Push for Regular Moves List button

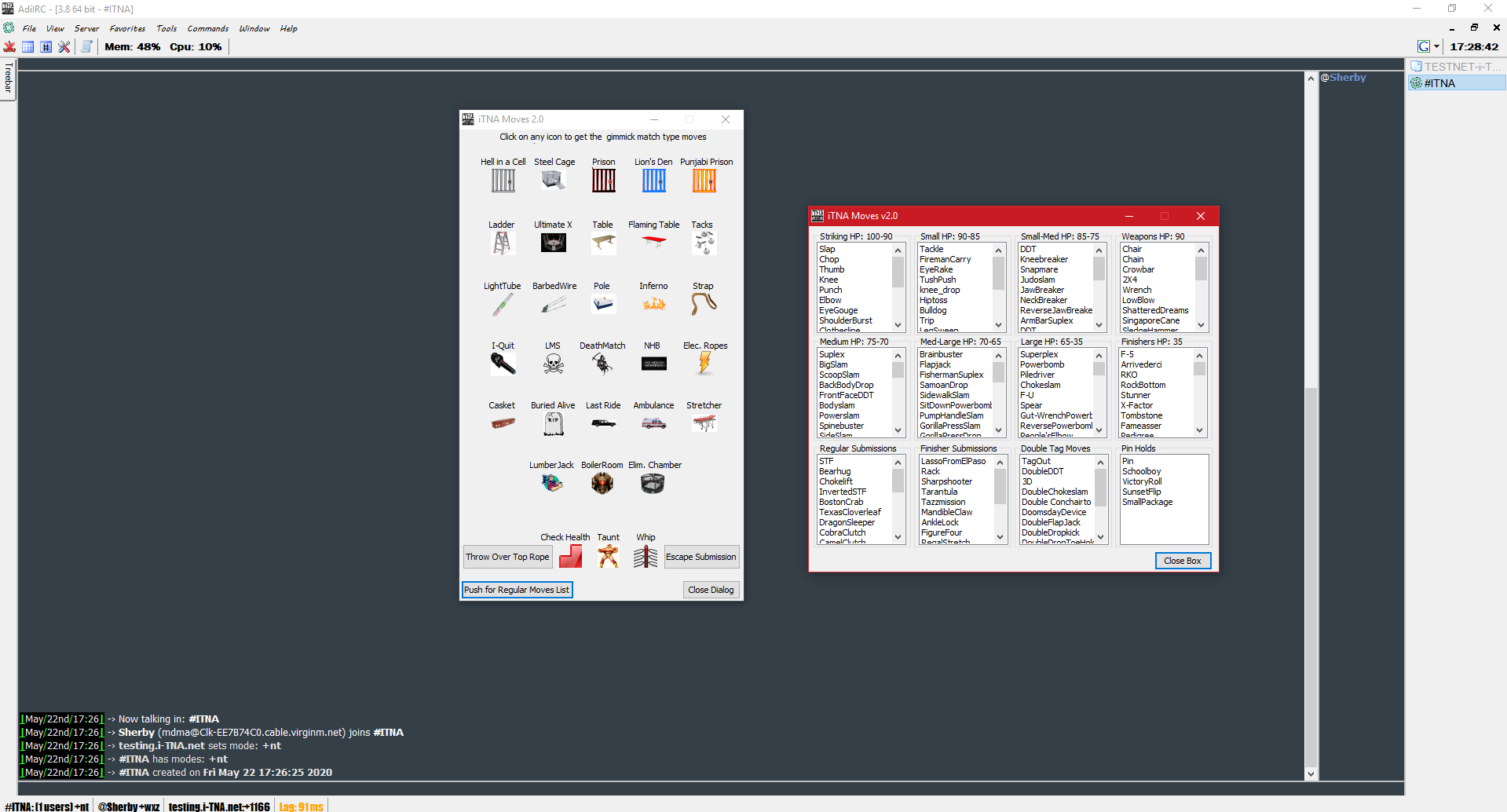[x=517, y=590]
